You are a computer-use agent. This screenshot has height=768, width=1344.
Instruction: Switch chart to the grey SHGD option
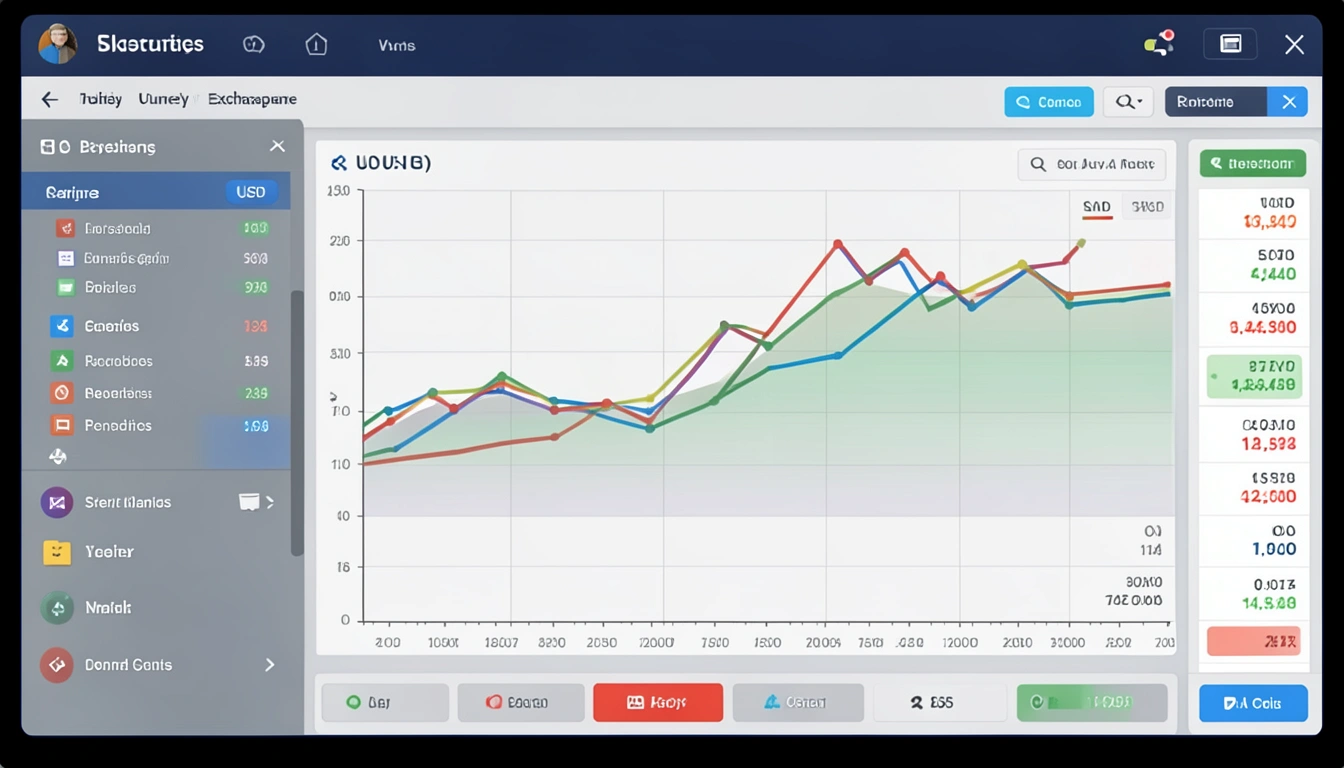click(1146, 207)
